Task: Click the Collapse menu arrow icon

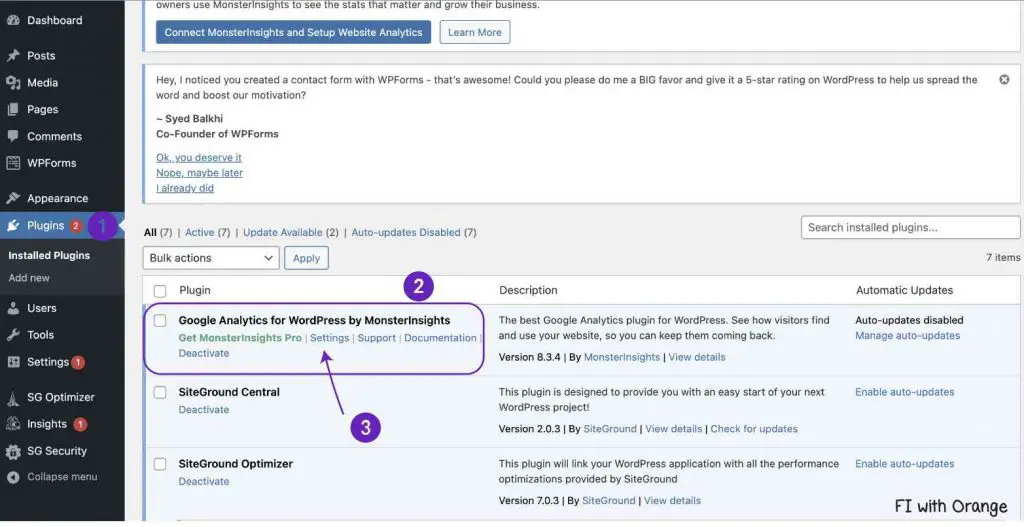Action: tap(13, 477)
